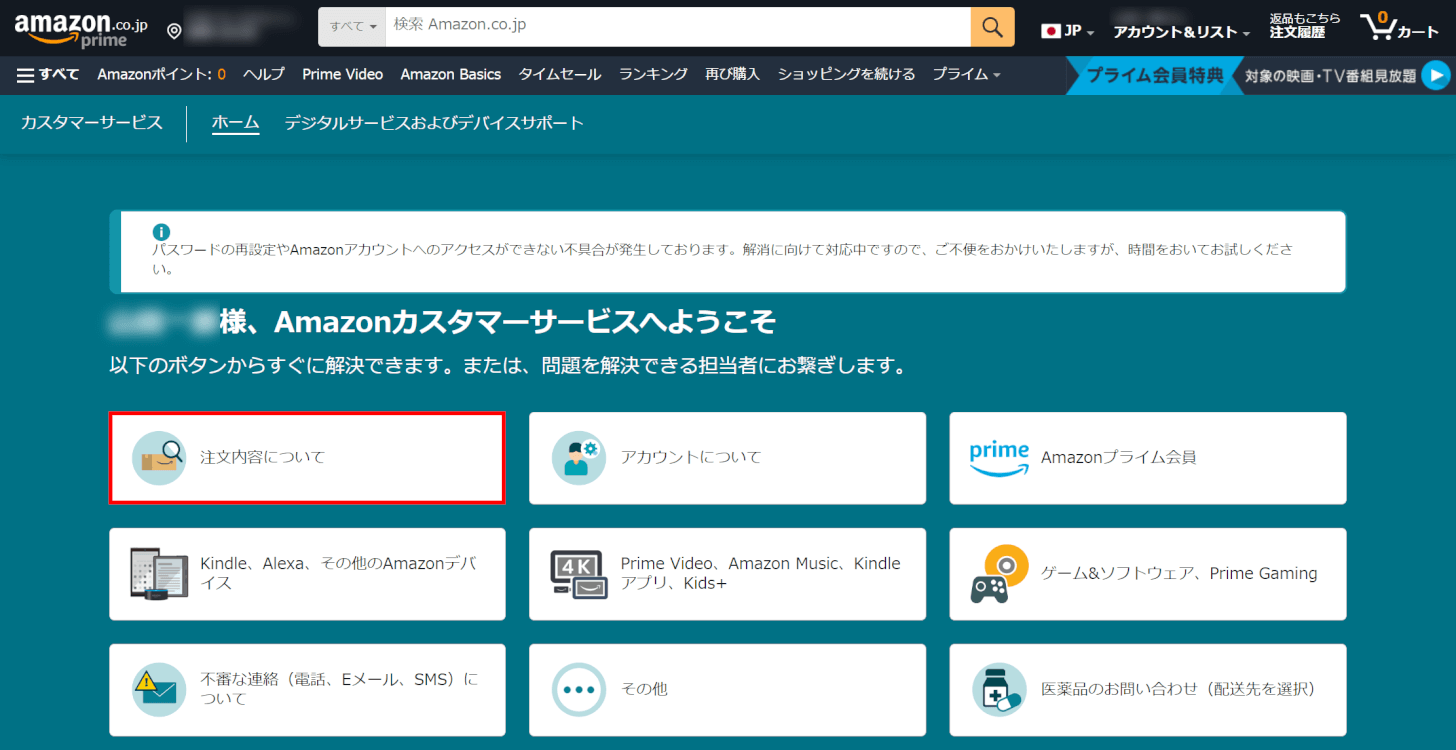Click the three-dots その他 icon

[x=579, y=689]
